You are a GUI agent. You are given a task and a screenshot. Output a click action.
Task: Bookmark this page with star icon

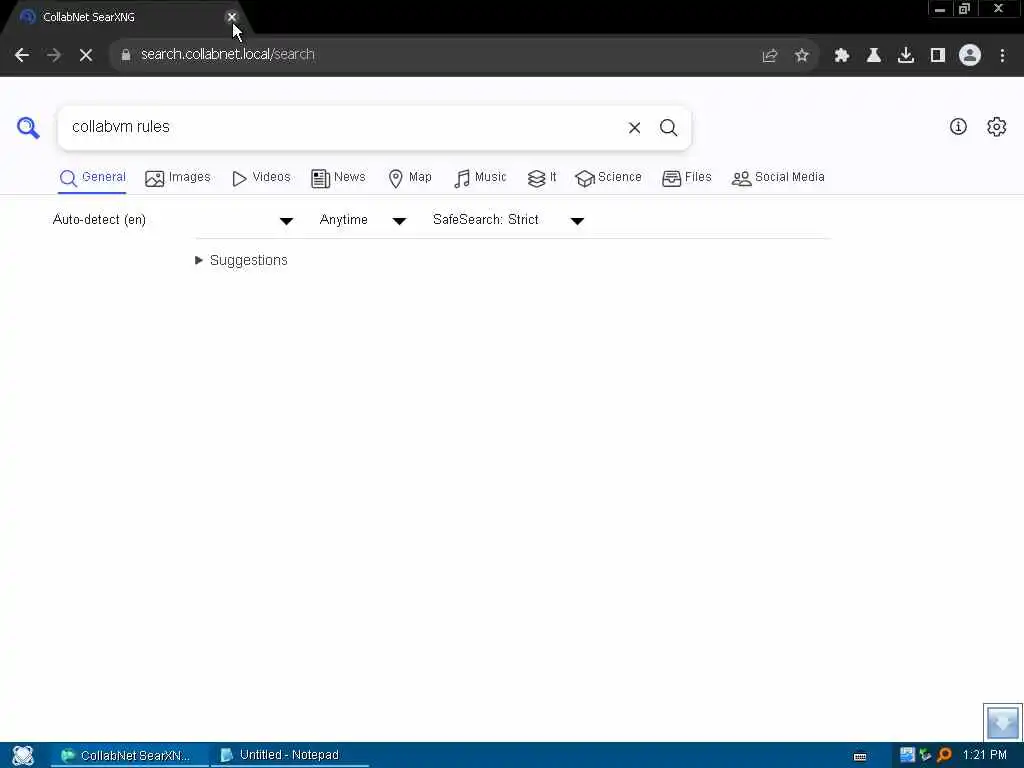click(x=802, y=56)
